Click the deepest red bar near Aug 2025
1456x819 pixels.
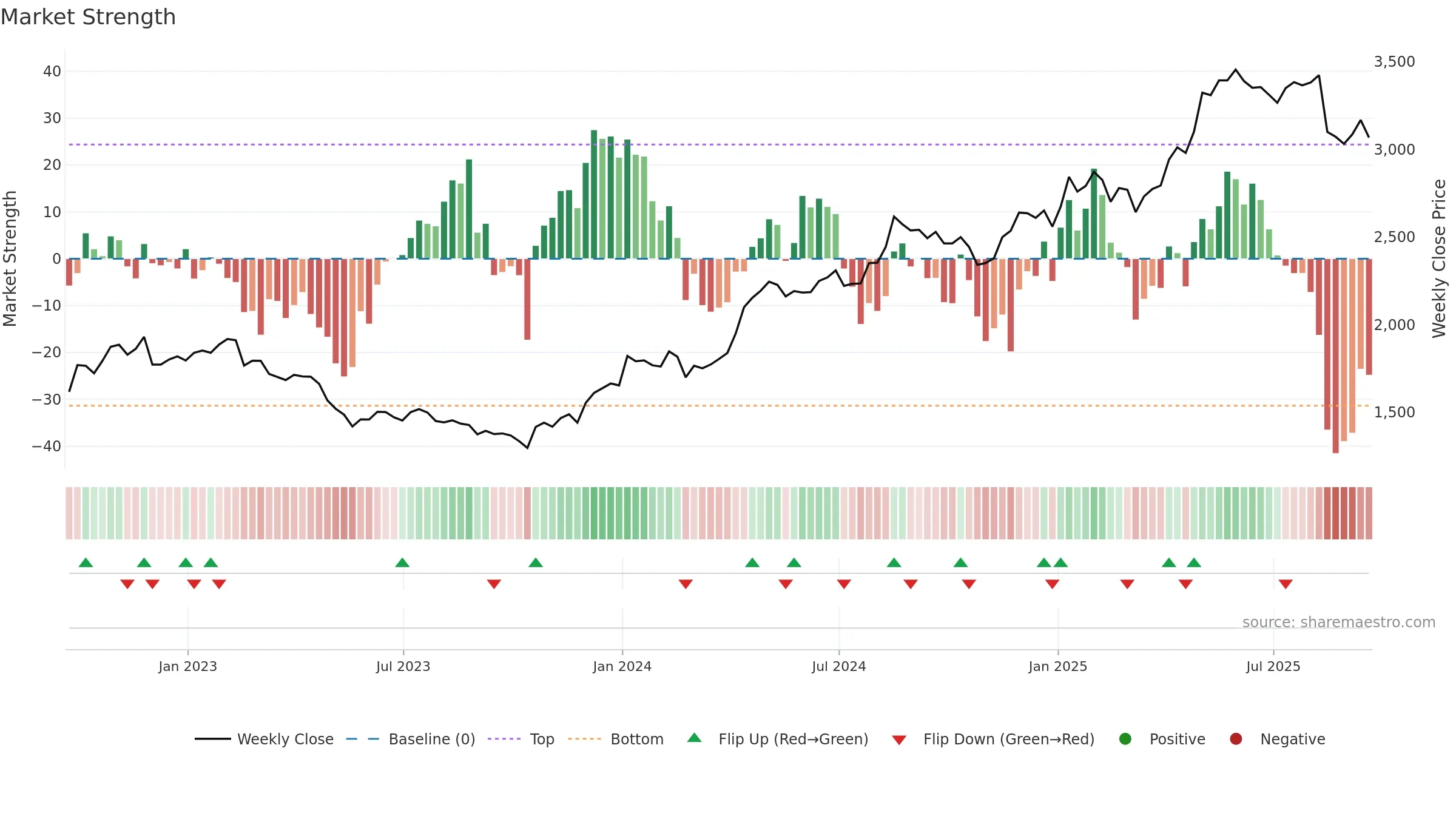pyautogui.click(x=1335, y=356)
